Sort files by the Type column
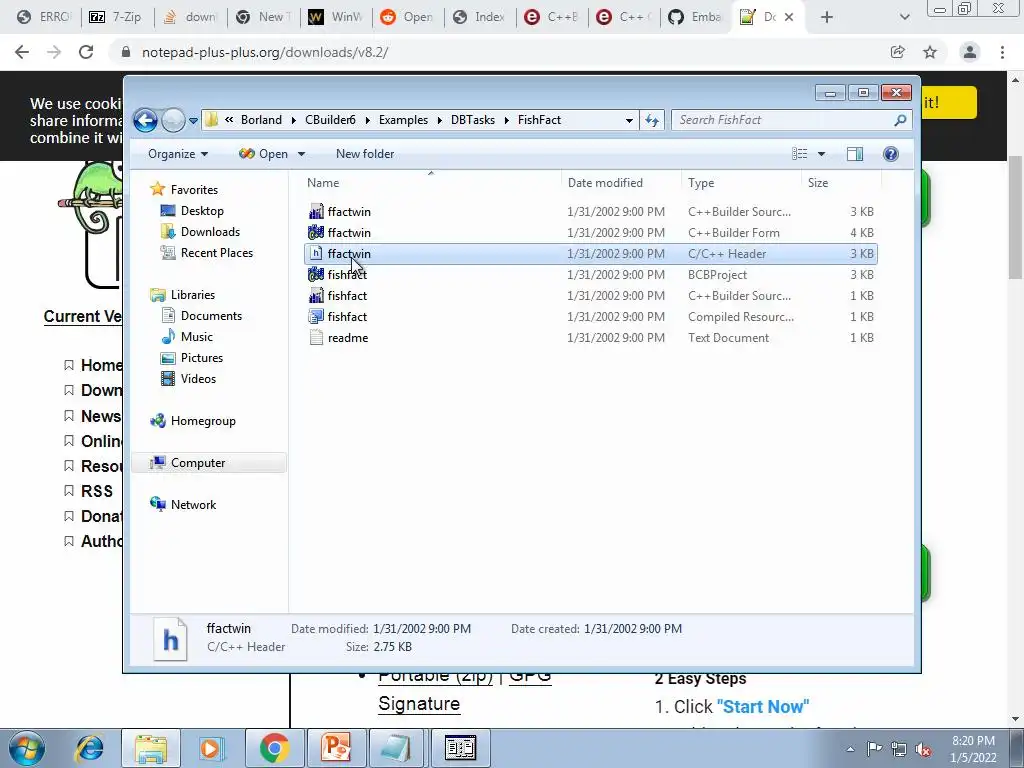This screenshot has height=768, width=1024. click(741, 183)
